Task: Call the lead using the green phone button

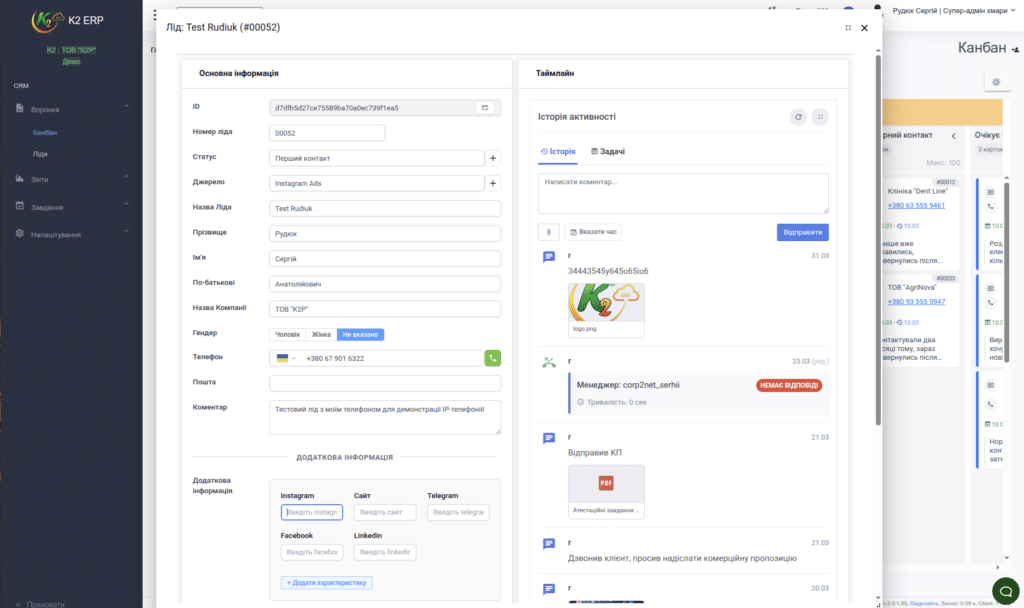Action: pyautogui.click(x=492, y=358)
